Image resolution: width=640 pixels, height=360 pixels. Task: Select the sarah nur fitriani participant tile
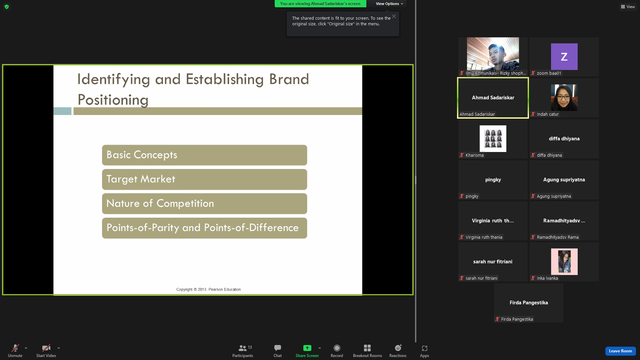[x=493, y=262]
